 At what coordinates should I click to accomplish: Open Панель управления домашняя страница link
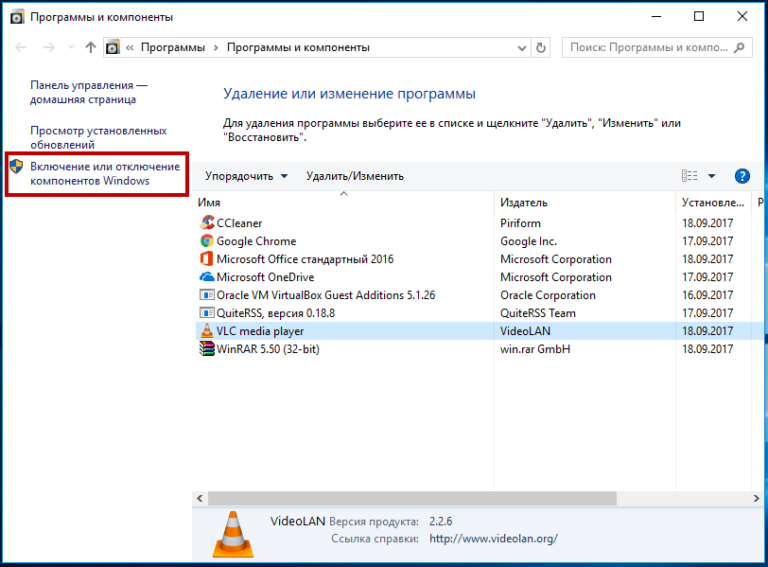coord(89,92)
